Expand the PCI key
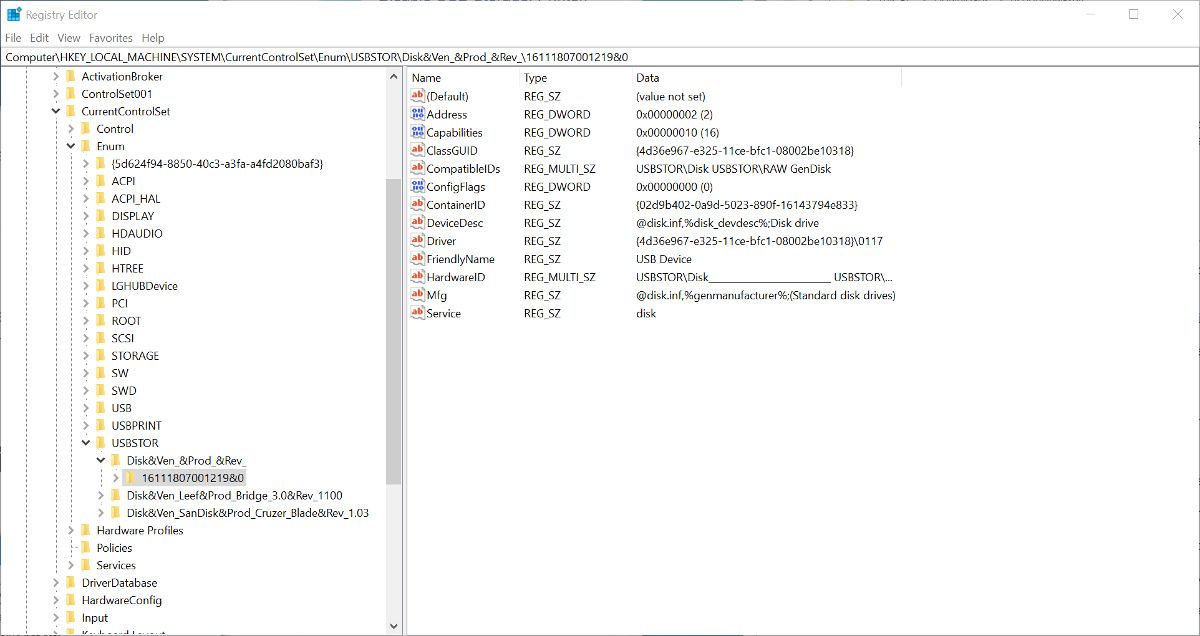The width and height of the screenshot is (1200, 636). [86, 303]
